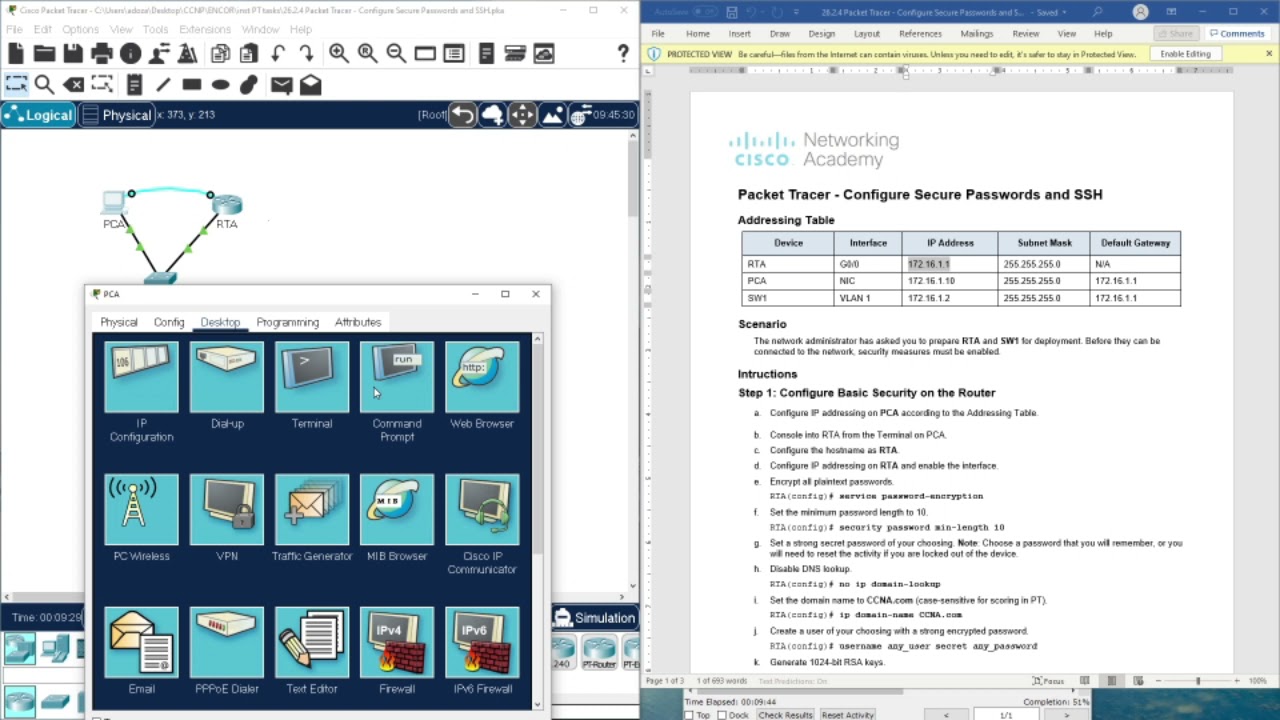Viewport: 1280px width, 720px height.
Task: Switch to the Config tab in PCA window
Action: (169, 322)
